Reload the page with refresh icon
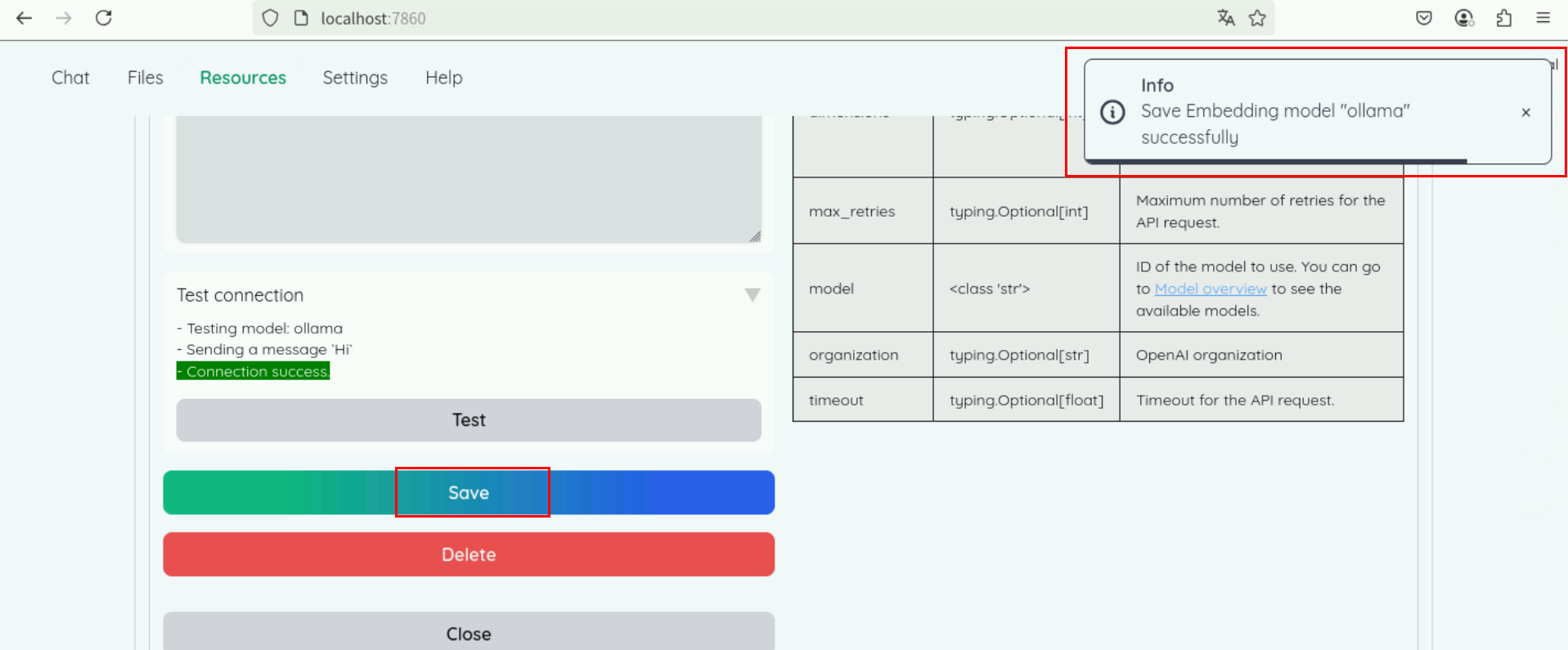 (x=104, y=18)
